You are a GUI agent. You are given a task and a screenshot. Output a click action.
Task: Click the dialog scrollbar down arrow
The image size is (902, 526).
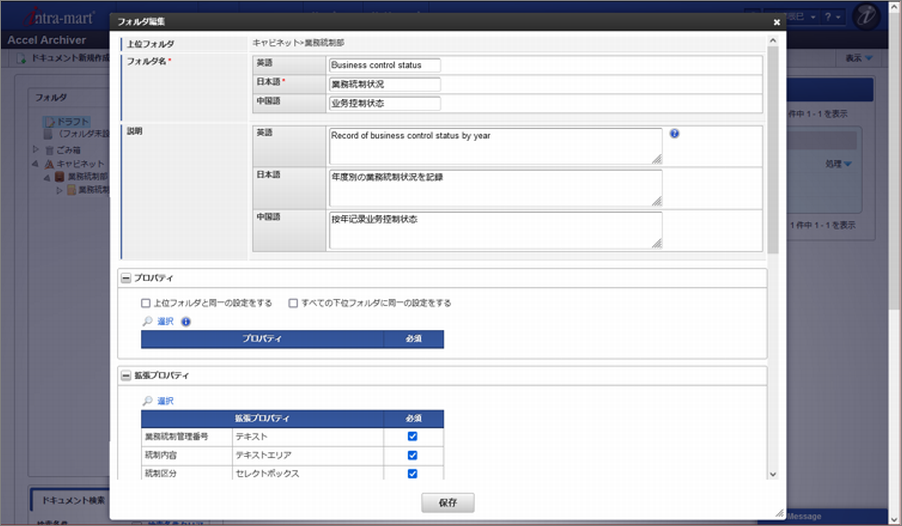[x=773, y=474]
